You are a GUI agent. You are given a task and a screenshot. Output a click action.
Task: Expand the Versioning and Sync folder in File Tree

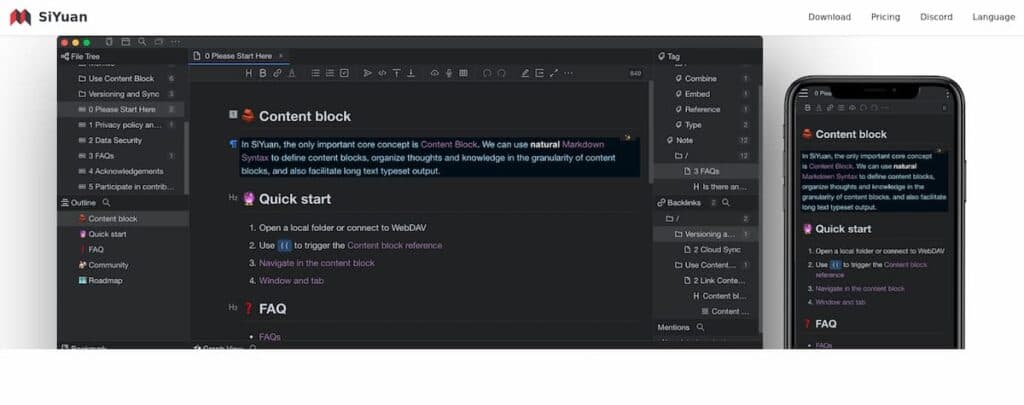tap(118, 94)
